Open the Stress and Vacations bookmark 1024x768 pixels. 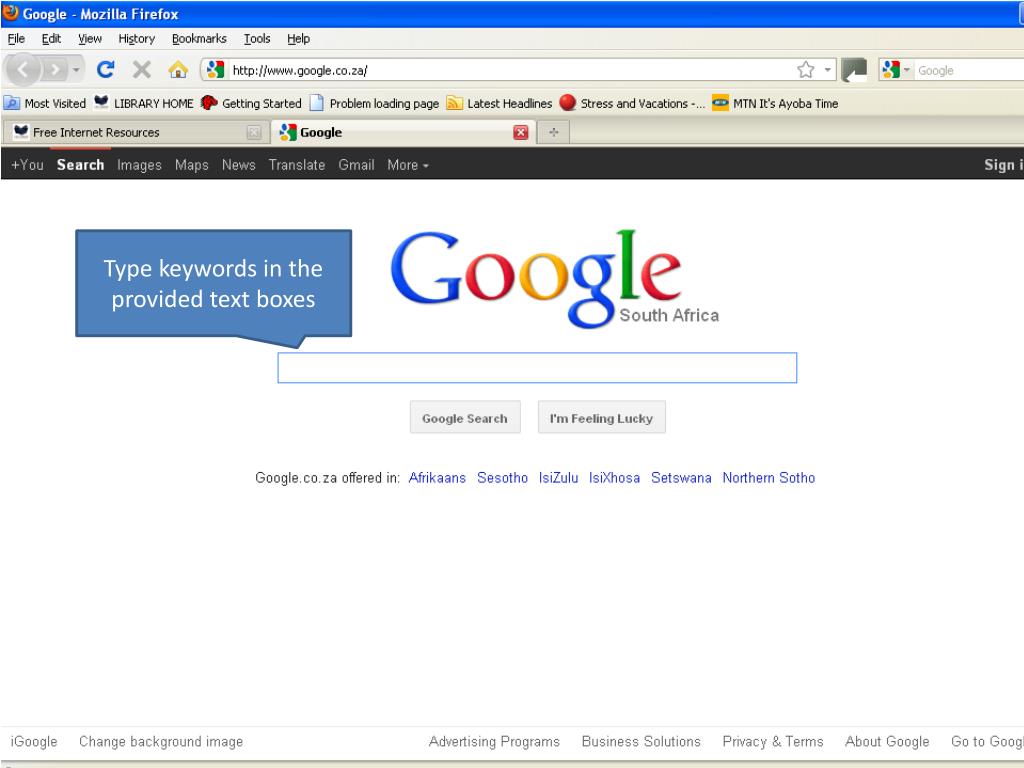(x=632, y=103)
